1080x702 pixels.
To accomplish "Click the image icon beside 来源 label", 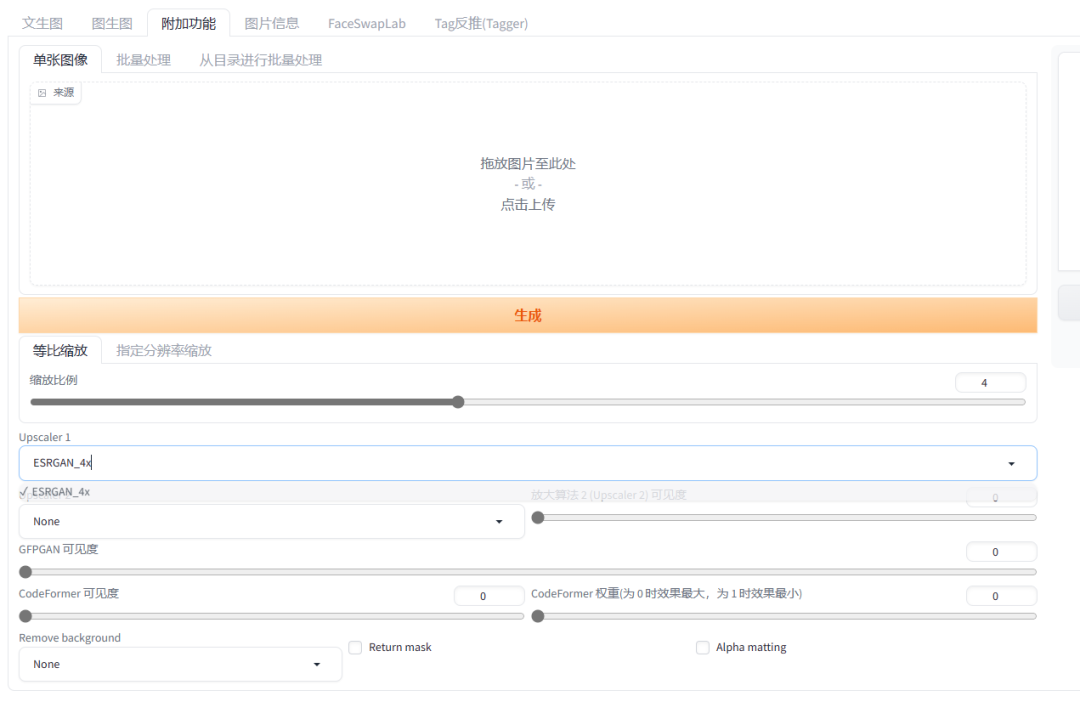I will [42, 93].
